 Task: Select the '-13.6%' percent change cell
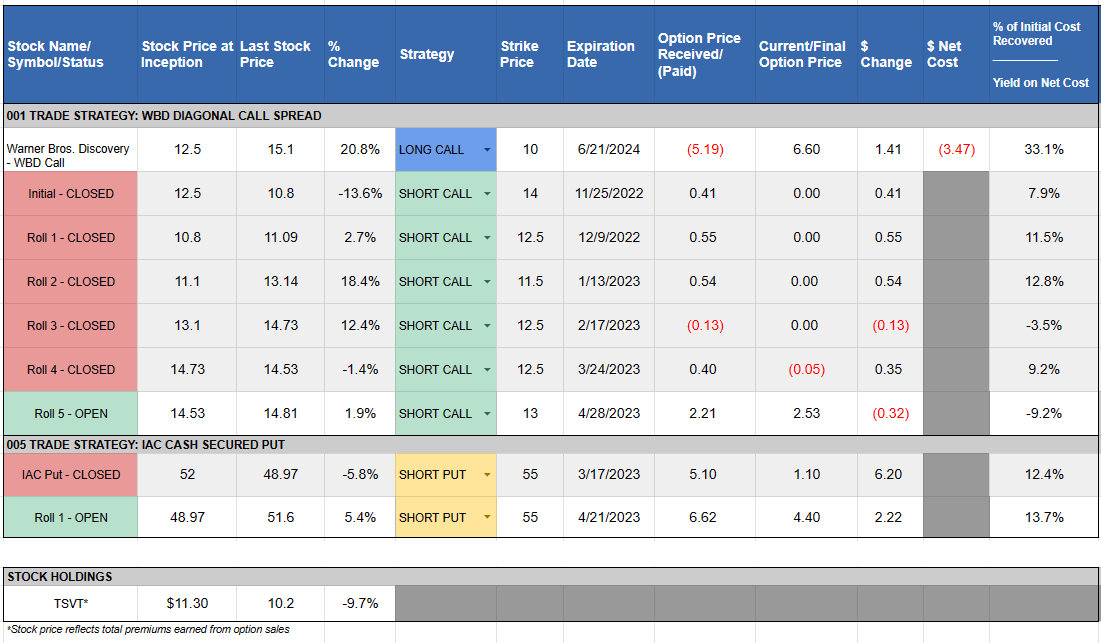(x=360, y=194)
